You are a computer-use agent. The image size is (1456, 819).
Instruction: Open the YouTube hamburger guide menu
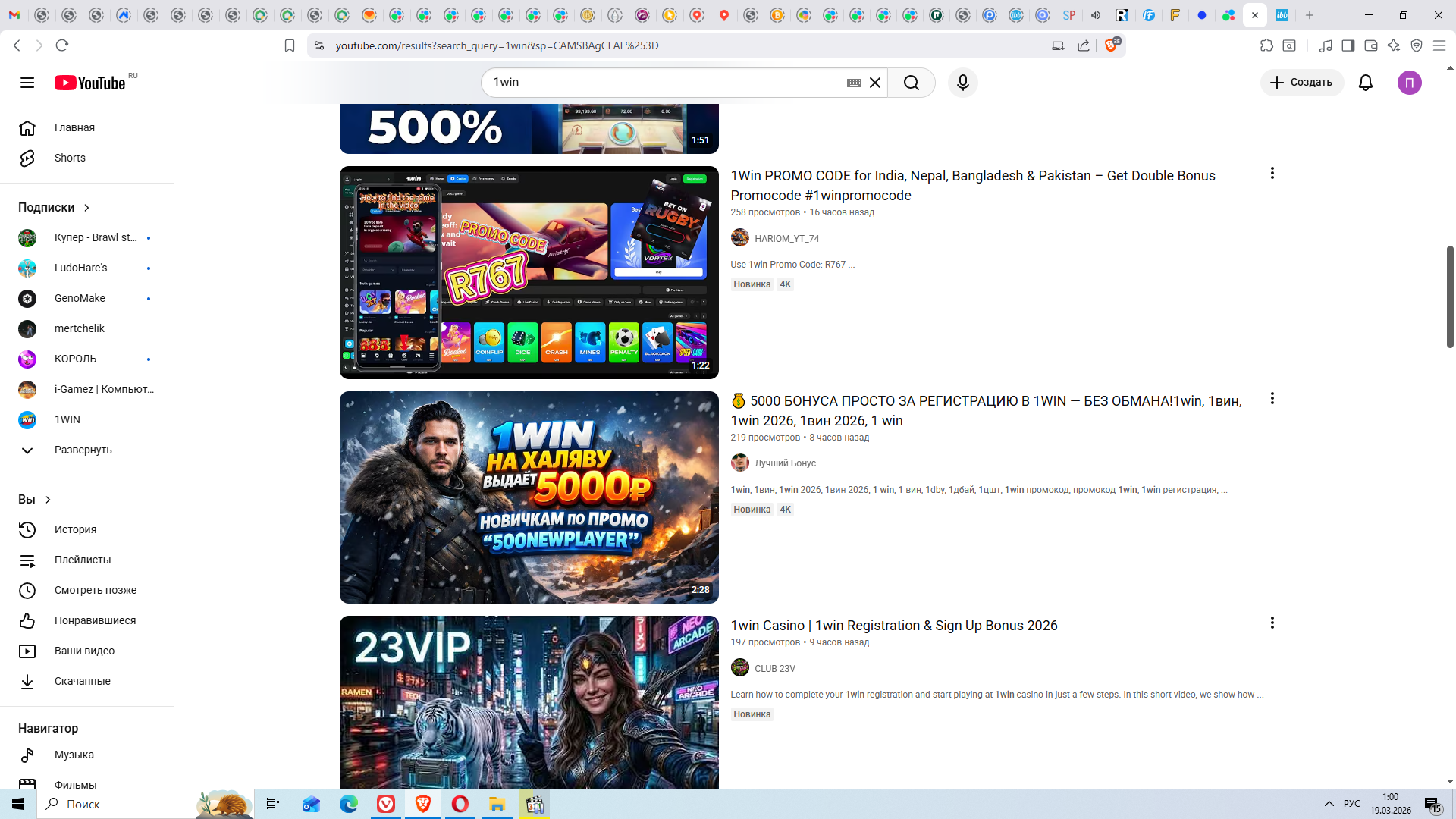tap(27, 83)
